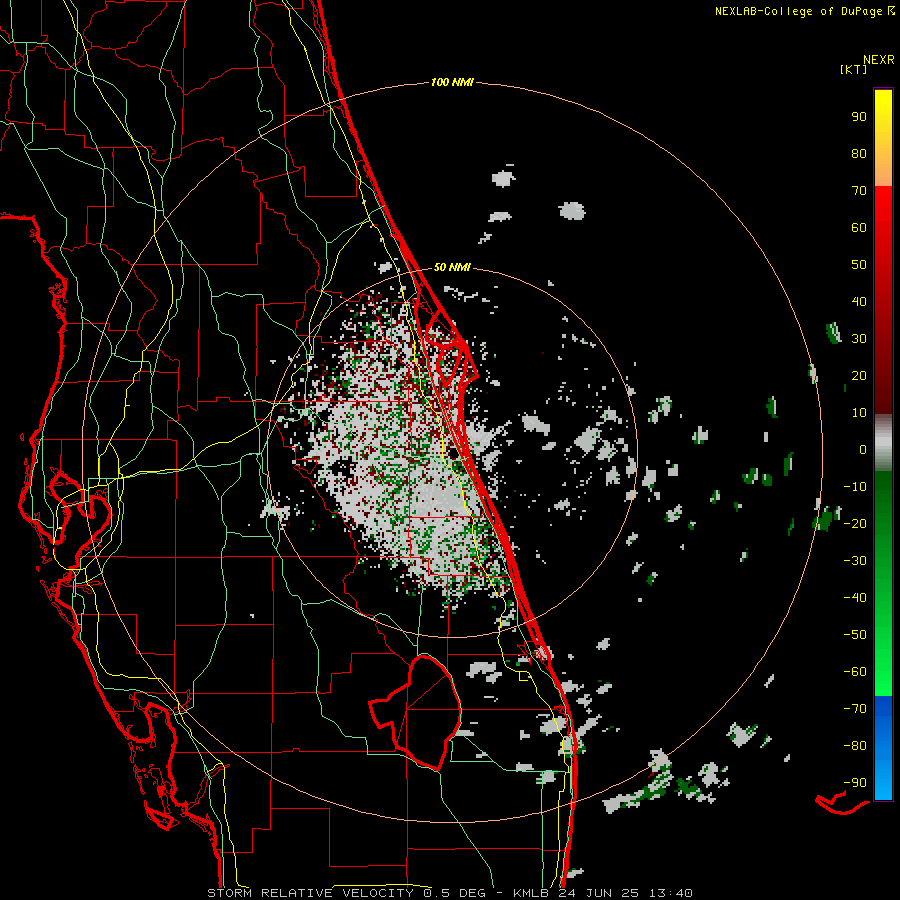Click the 10 value on the velocity scale
This screenshot has width=900, height=900.
tap(859, 413)
